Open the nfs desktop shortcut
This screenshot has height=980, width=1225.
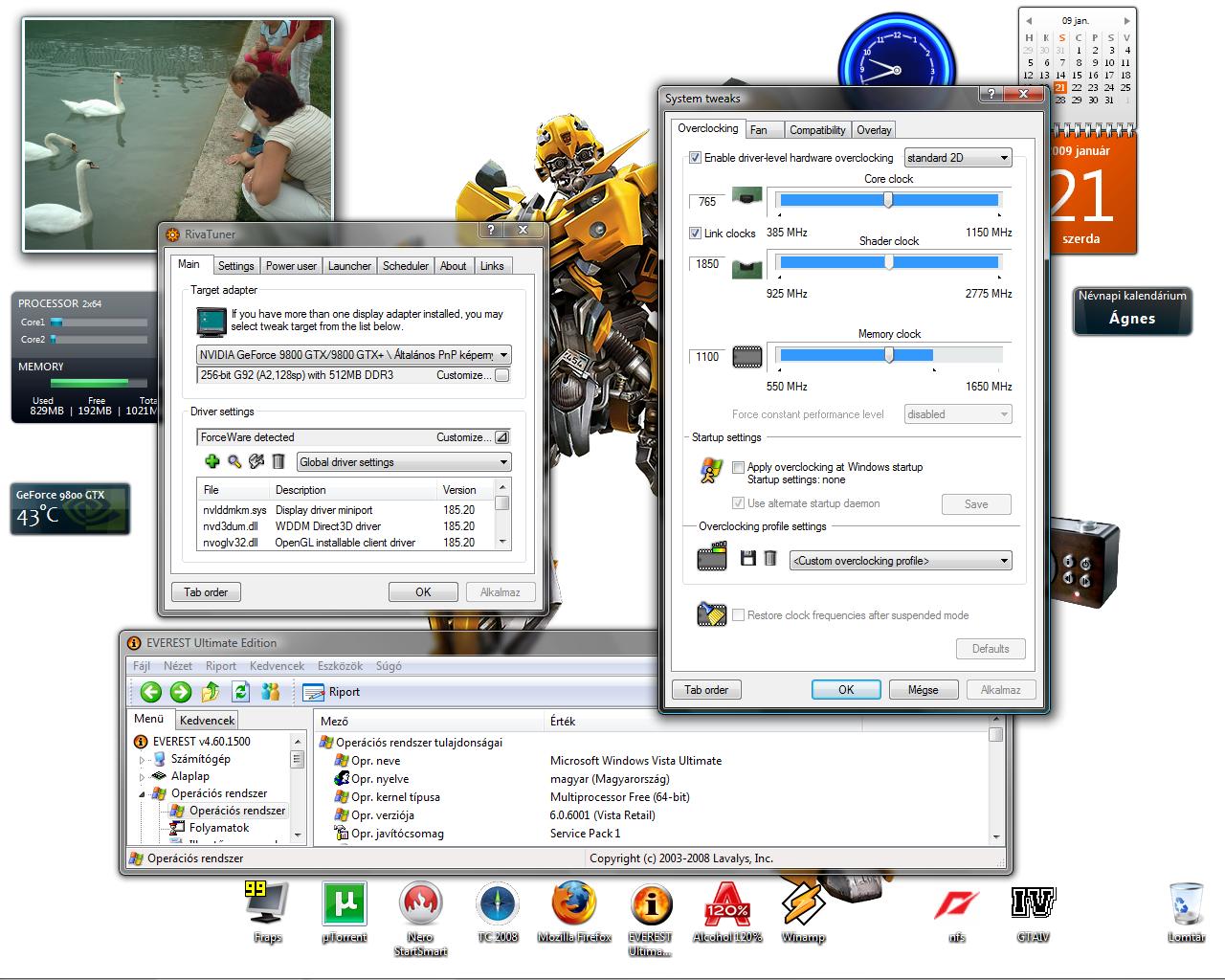(957, 911)
